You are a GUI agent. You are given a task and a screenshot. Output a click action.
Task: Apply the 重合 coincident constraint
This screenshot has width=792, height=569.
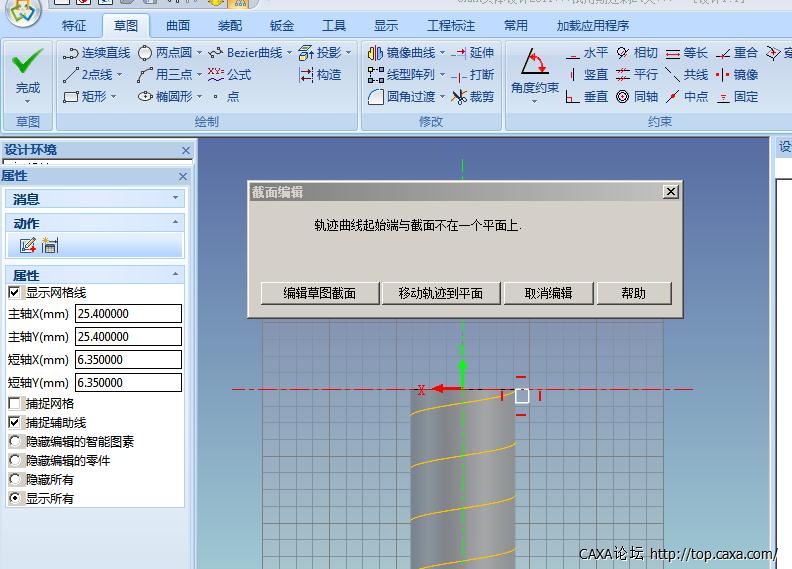point(737,53)
